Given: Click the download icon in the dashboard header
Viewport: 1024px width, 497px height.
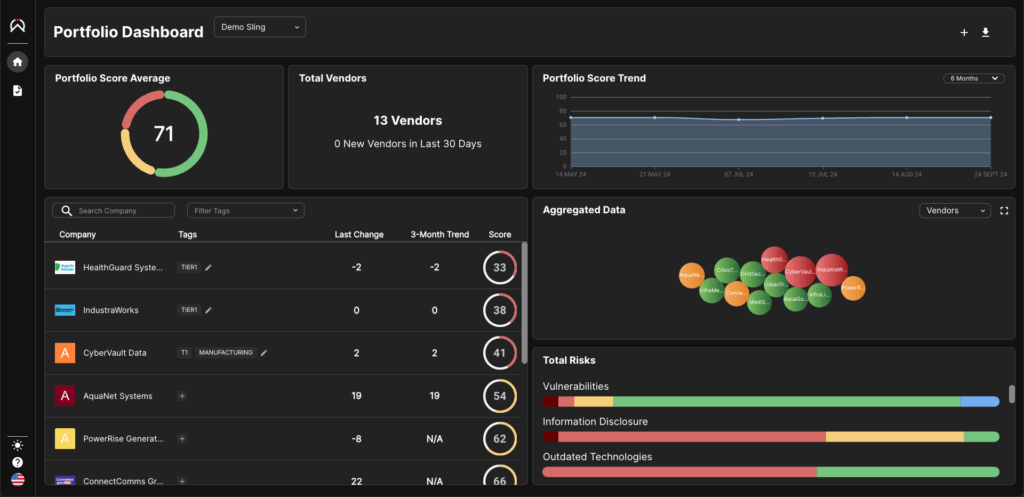Looking at the screenshot, I should click(x=985, y=32).
